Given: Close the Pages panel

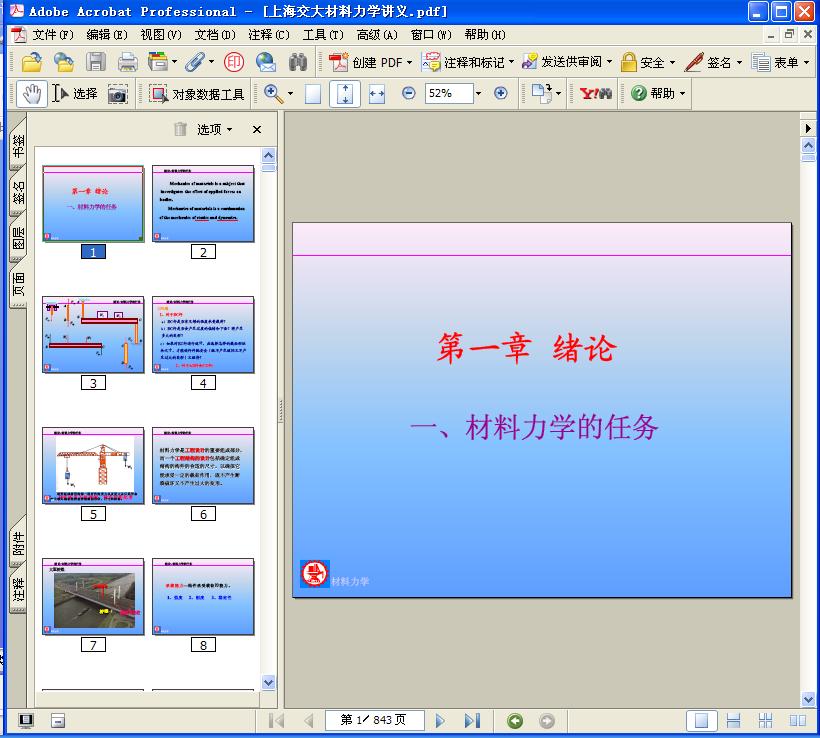Looking at the screenshot, I should click(x=257, y=129).
